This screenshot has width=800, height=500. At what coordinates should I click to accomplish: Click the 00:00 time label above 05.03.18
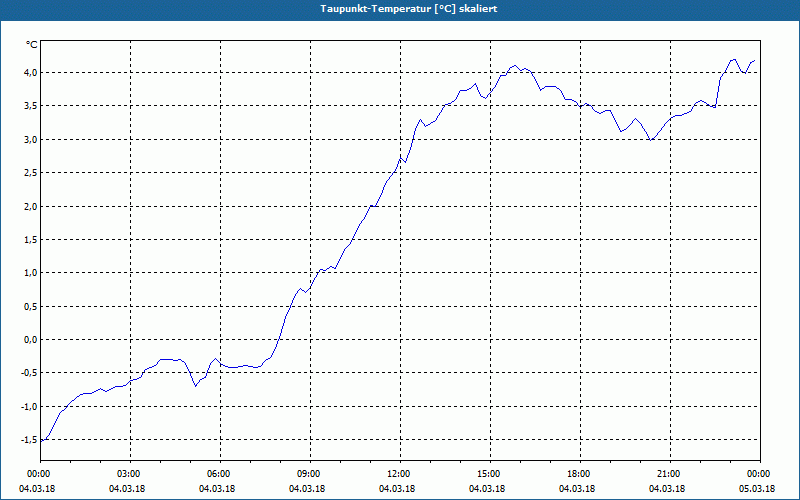tap(758, 474)
